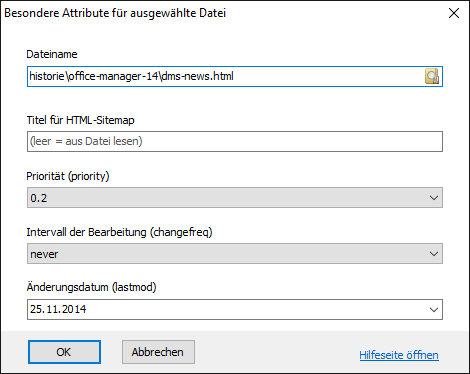This screenshot has height=374, width=470.
Task: Click the Dateiname label
Action: (x=52, y=54)
